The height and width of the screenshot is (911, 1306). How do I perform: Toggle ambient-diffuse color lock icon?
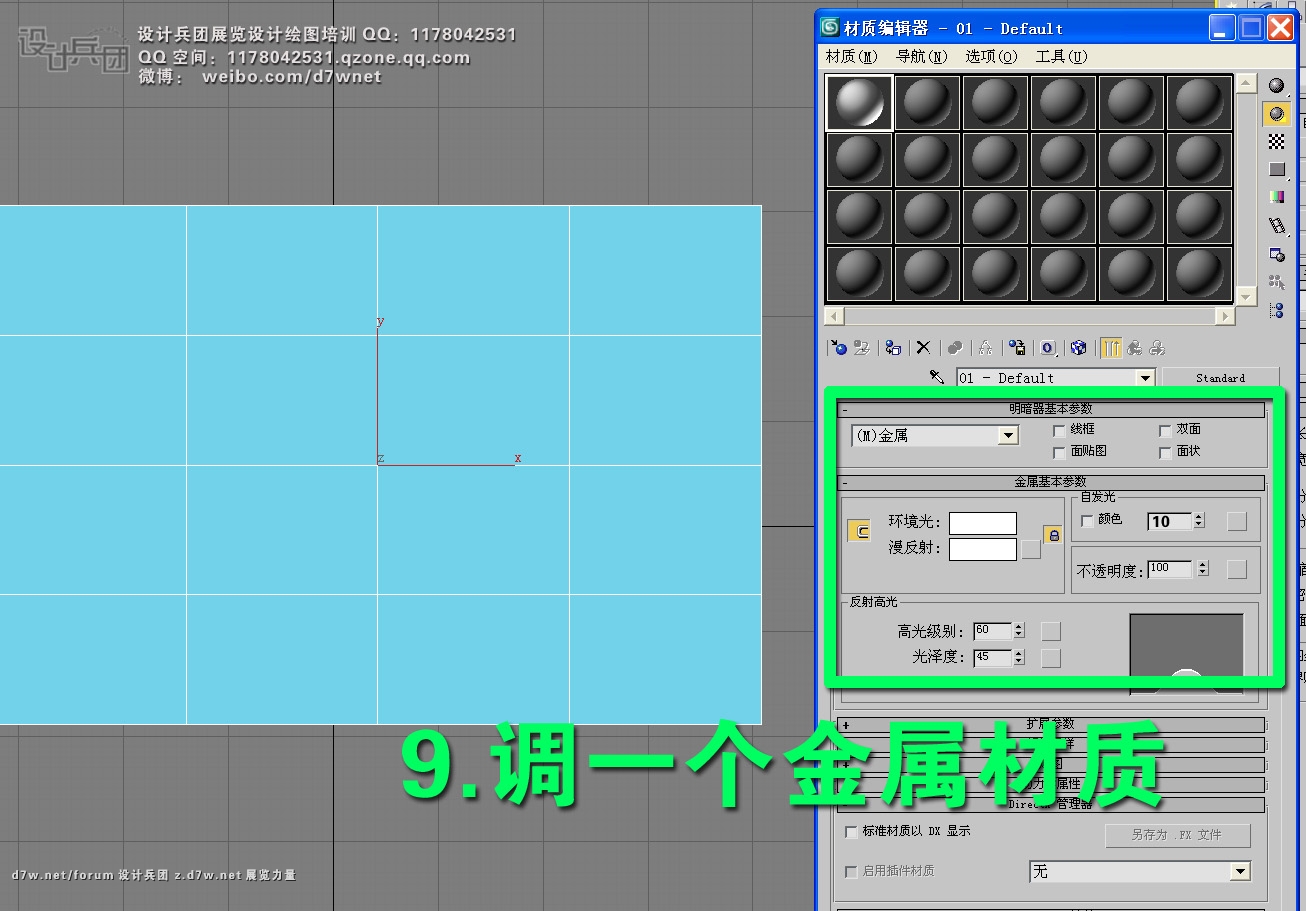1052,535
